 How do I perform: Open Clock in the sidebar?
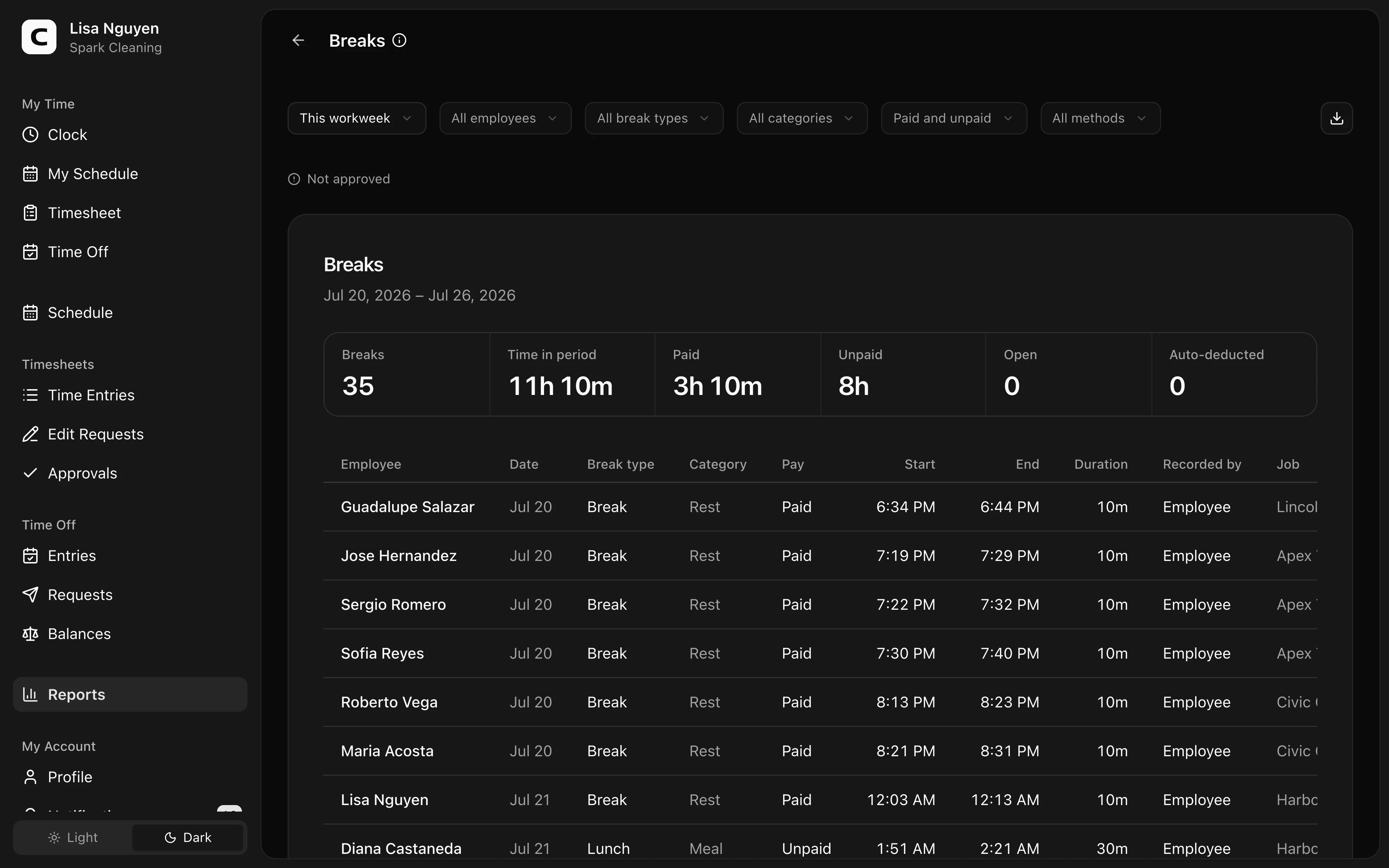[130, 135]
